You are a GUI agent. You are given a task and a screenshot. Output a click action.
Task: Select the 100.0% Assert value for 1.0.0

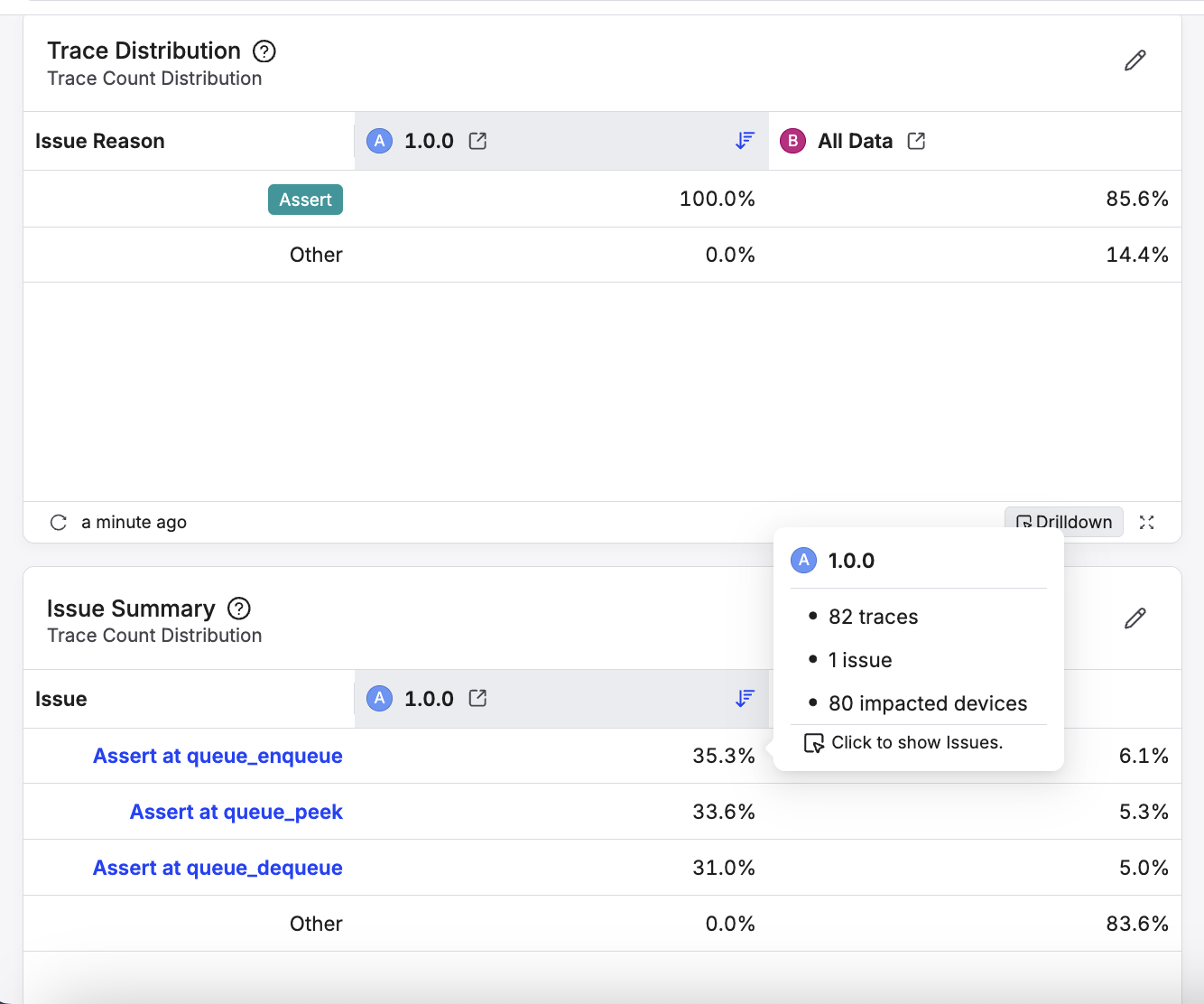pyautogui.click(x=717, y=199)
